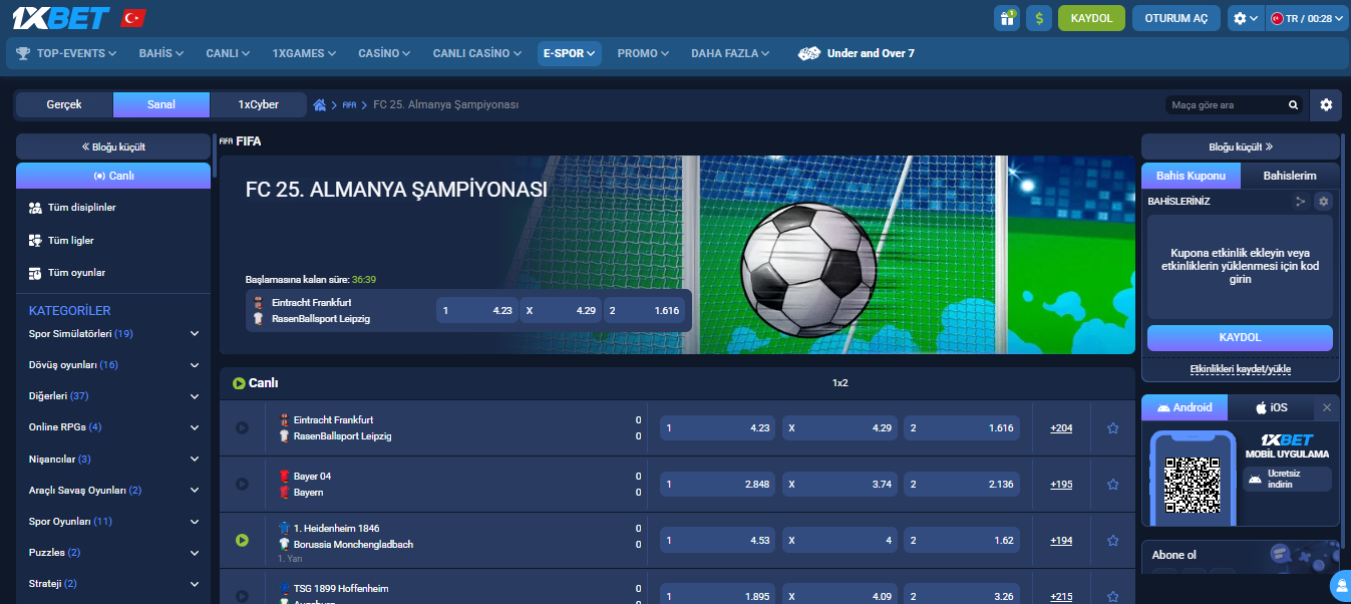Click the FIFA breadcrumb icon
The height and width of the screenshot is (604, 1351).
click(x=349, y=105)
